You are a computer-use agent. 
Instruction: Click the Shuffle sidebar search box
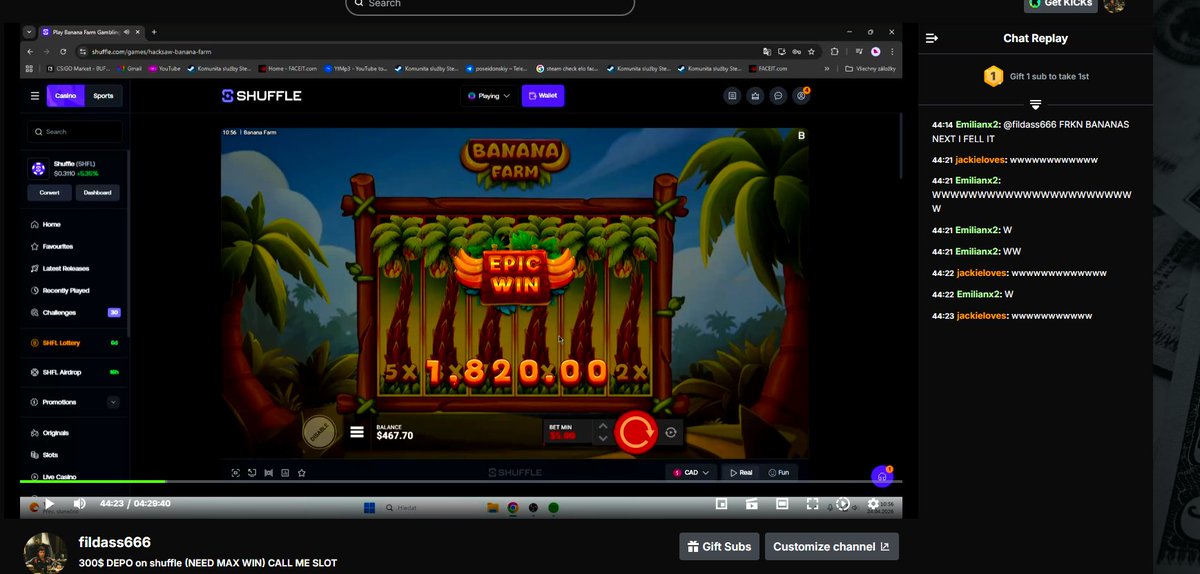click(75, 131)
